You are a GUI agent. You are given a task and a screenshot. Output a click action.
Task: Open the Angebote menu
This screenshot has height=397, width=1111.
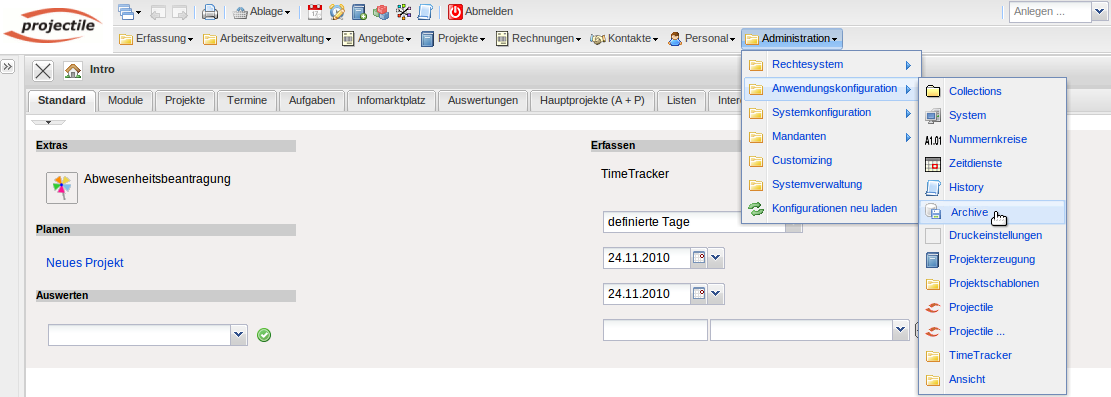377,39
